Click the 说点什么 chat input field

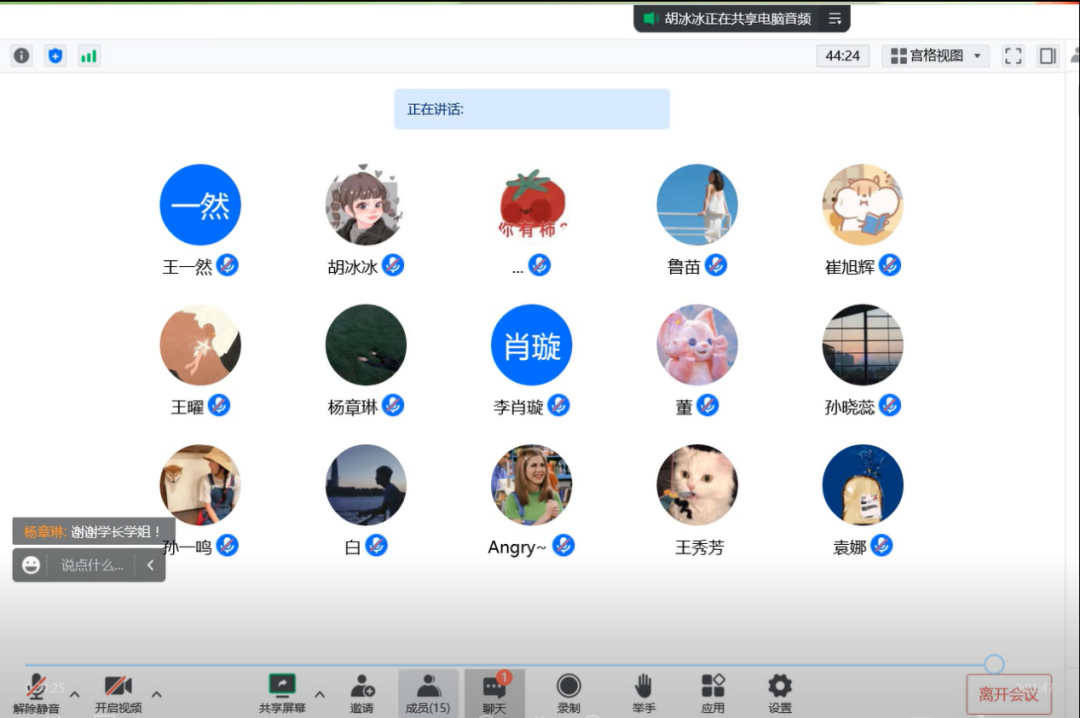pyautogui.click(x=92, y=565)
